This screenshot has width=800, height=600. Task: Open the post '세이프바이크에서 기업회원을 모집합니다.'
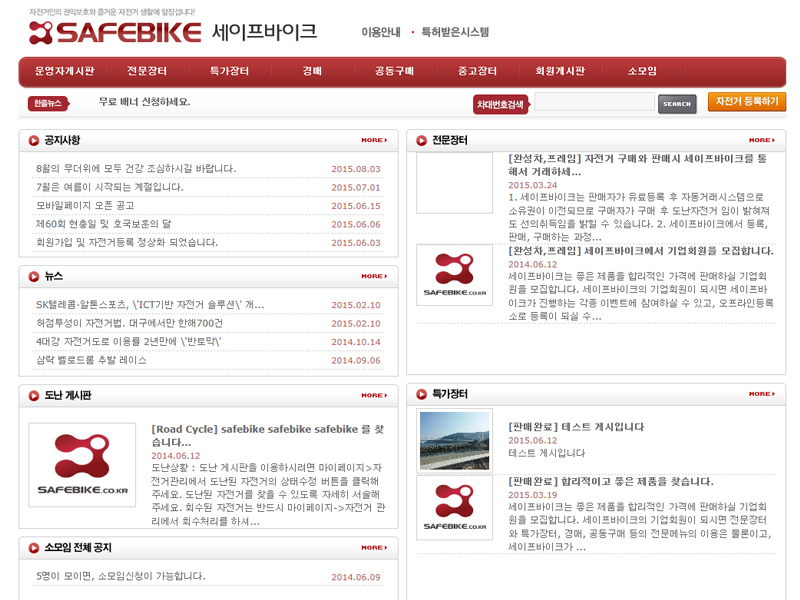point(641,251)
